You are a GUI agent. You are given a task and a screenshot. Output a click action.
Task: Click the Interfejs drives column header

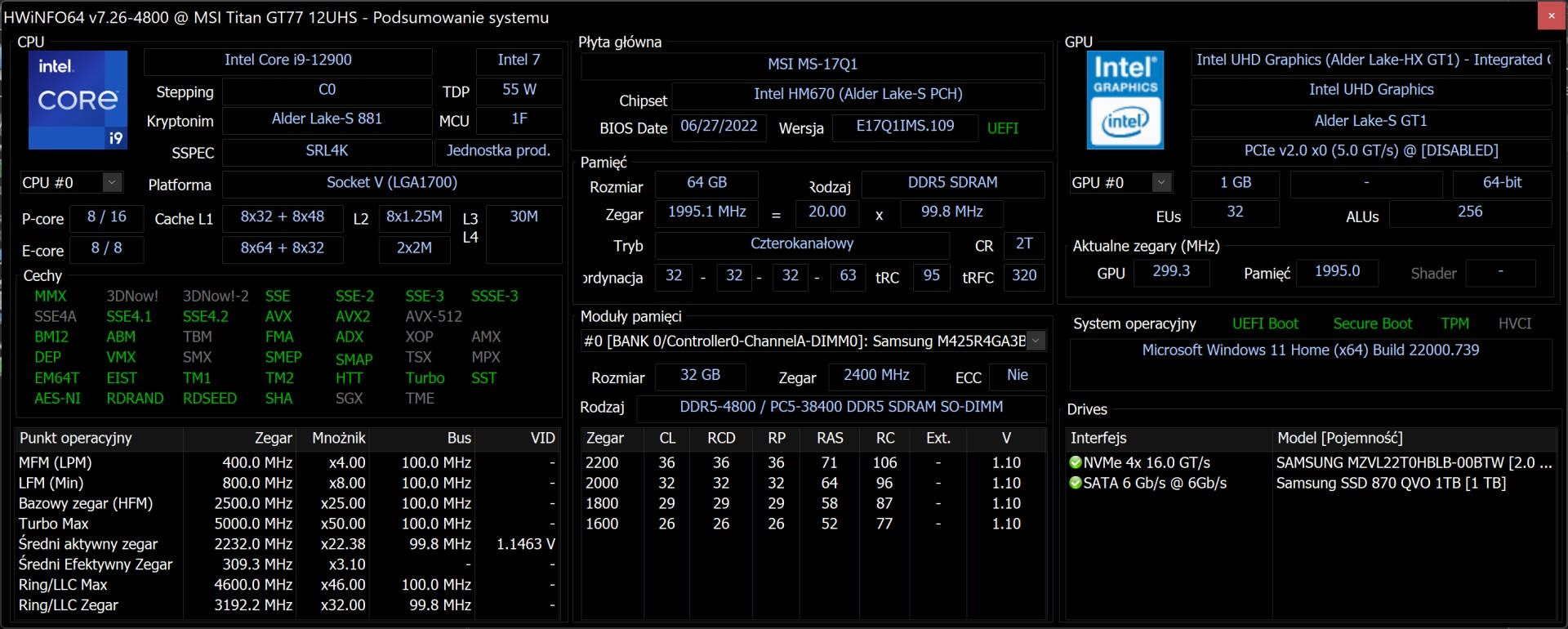point(1169,439)
